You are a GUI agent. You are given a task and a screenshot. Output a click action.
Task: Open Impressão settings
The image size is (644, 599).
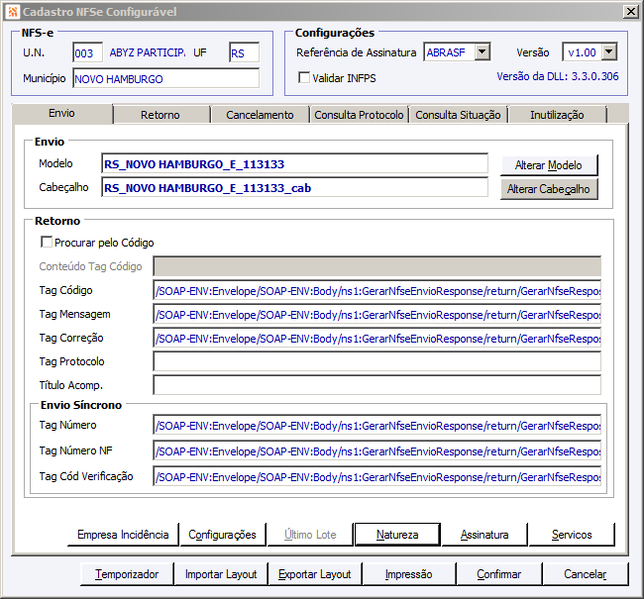409,574
